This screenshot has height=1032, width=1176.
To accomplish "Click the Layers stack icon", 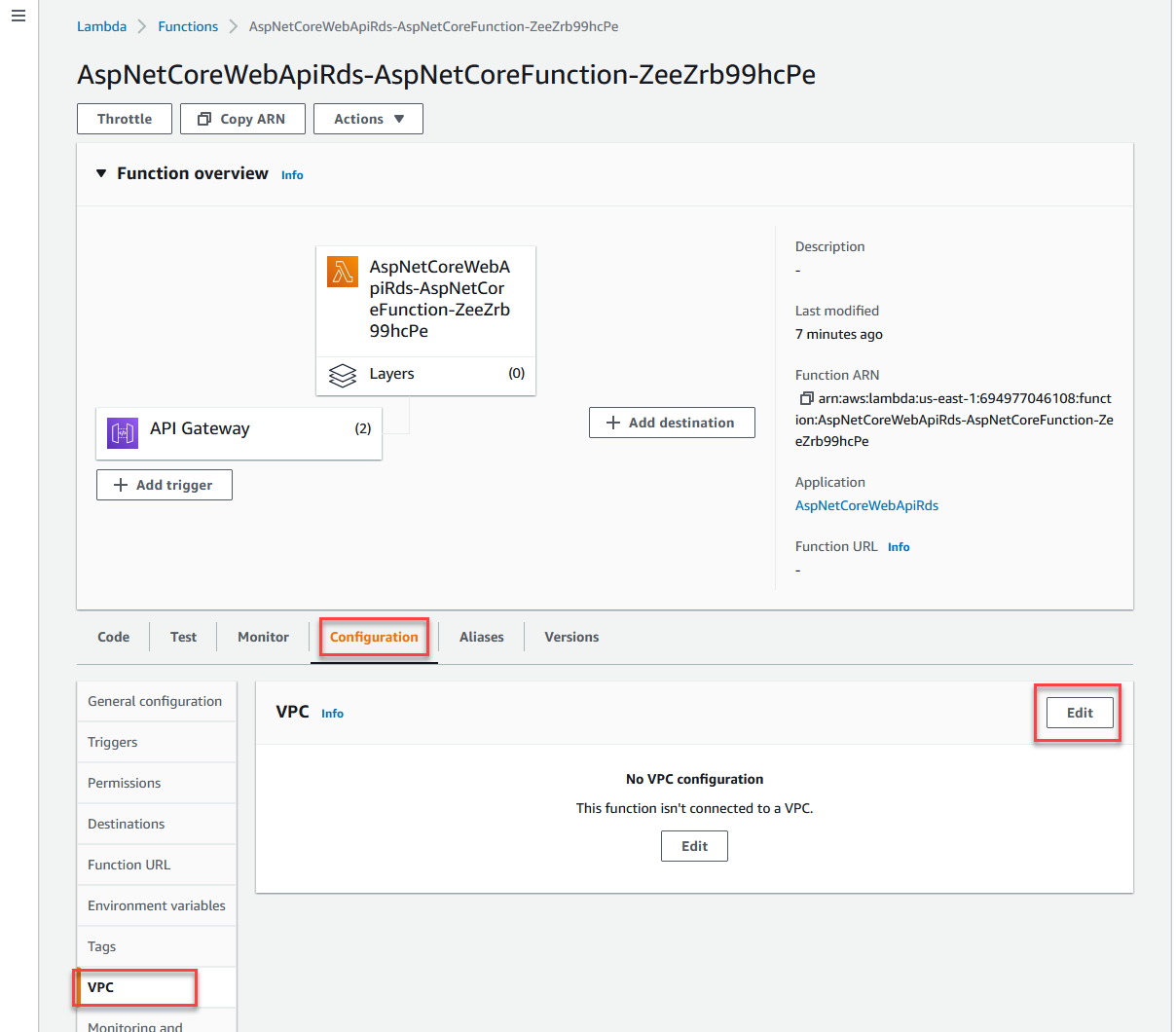I will tap(343, 375).
